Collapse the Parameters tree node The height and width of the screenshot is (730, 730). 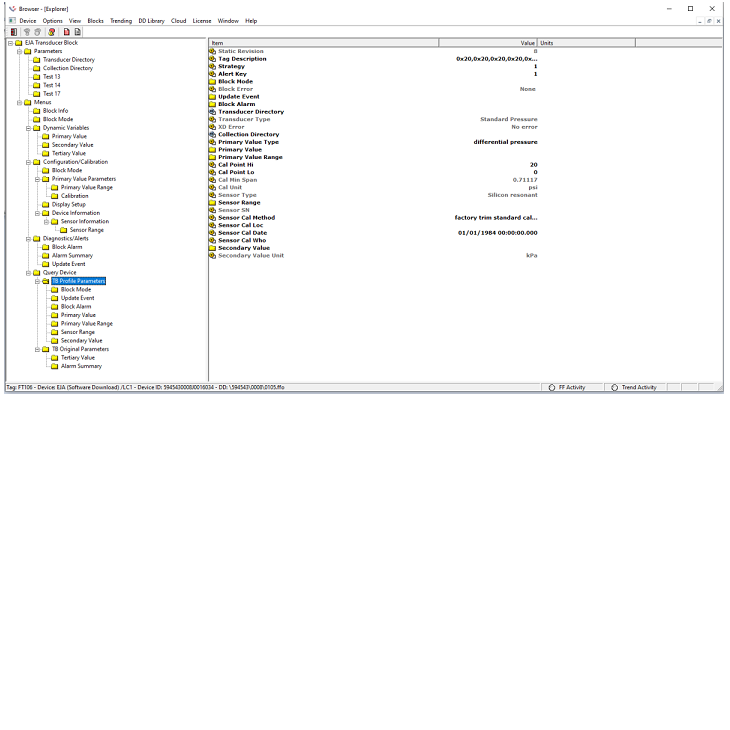click(x=19, y=51)
